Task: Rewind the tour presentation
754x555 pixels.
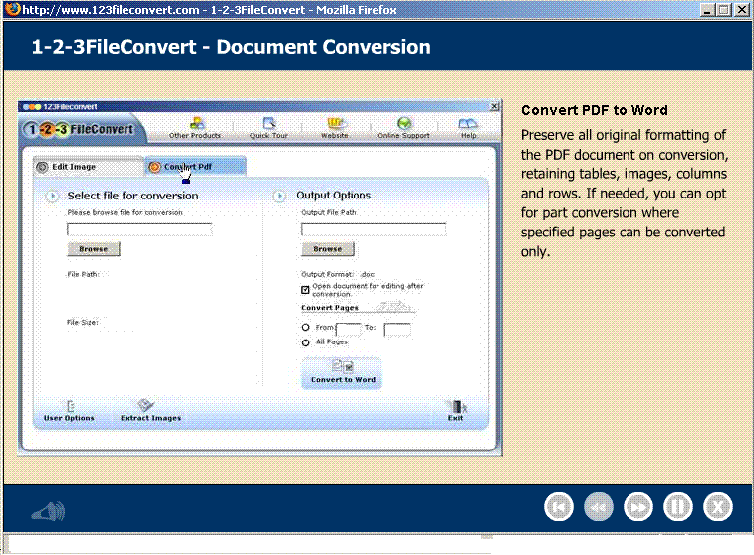Action: [599, 507]
